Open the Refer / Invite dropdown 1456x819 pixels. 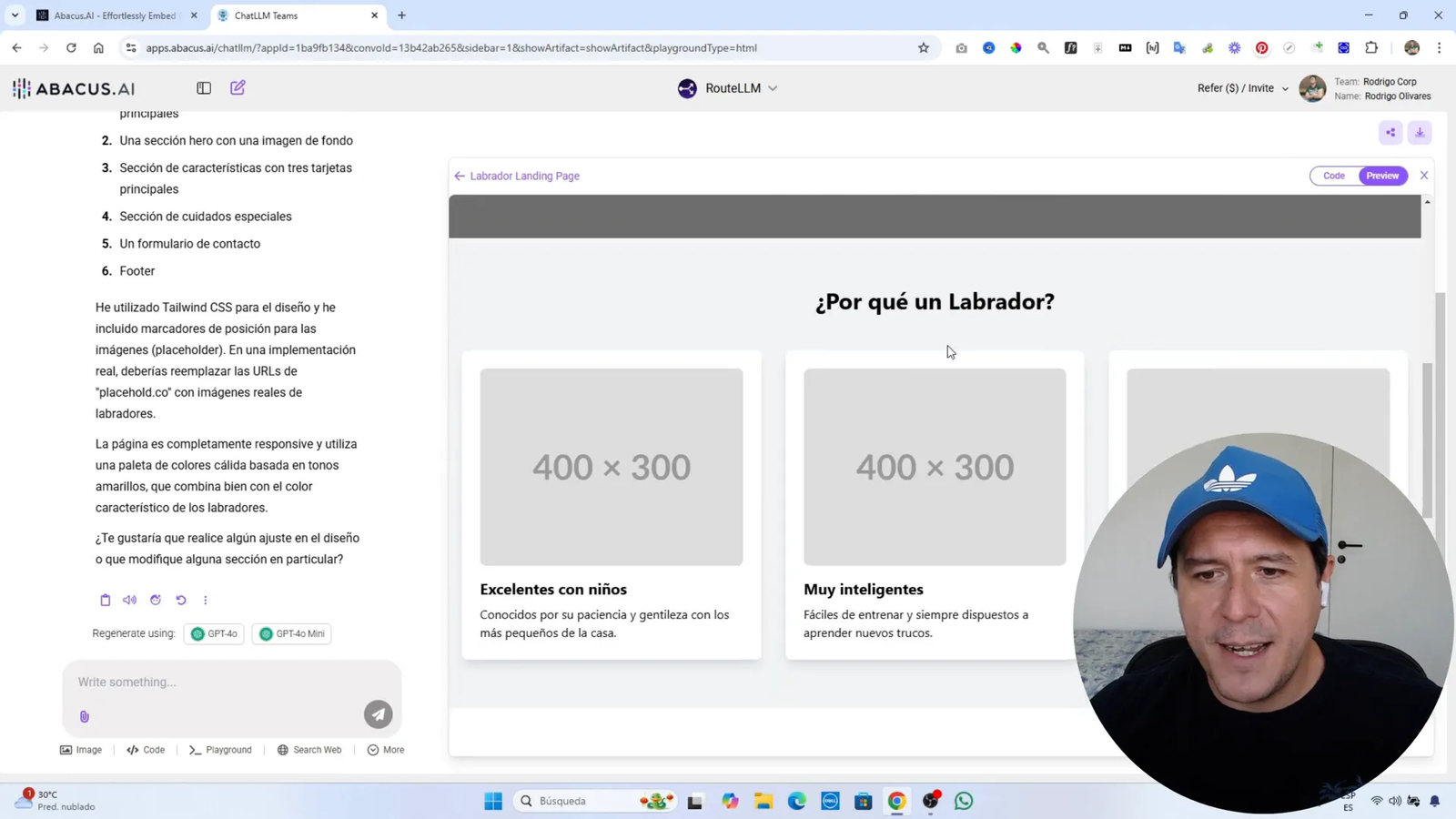(x=1241, y=87)
